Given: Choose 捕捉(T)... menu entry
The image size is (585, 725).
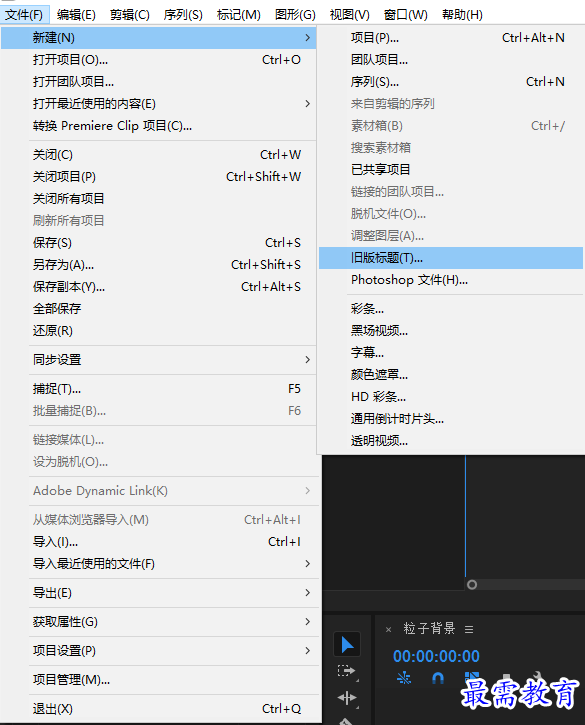Looking at the screenshot, I should tap(159, 388).
